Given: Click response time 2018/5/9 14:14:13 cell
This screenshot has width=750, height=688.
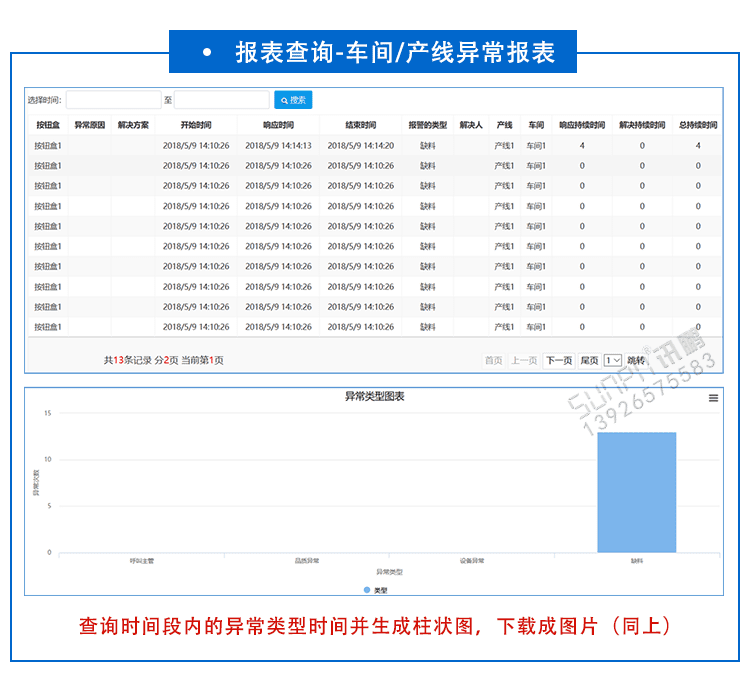Looking at the screenshot, I should point(278,145).
